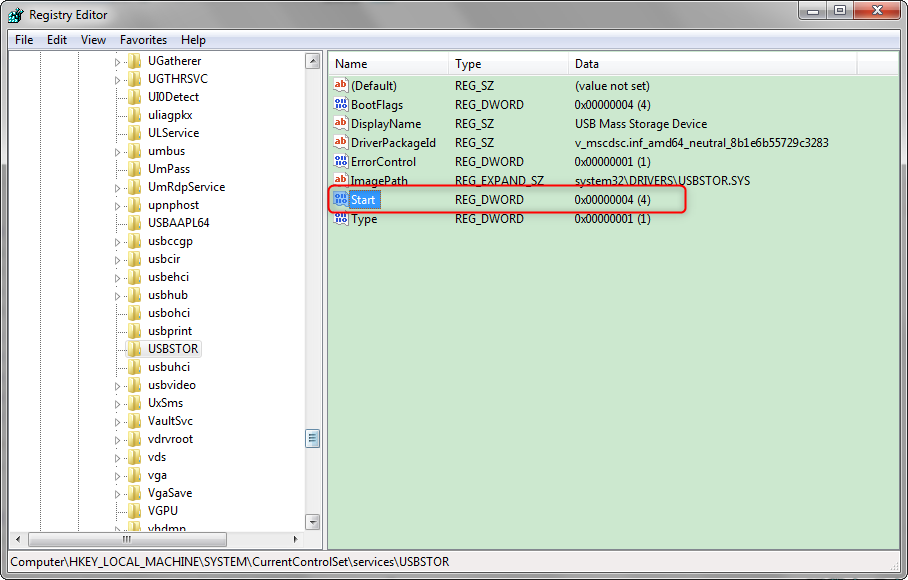Select the Type registry value
The image size is (908, 580).
[364, 219]
